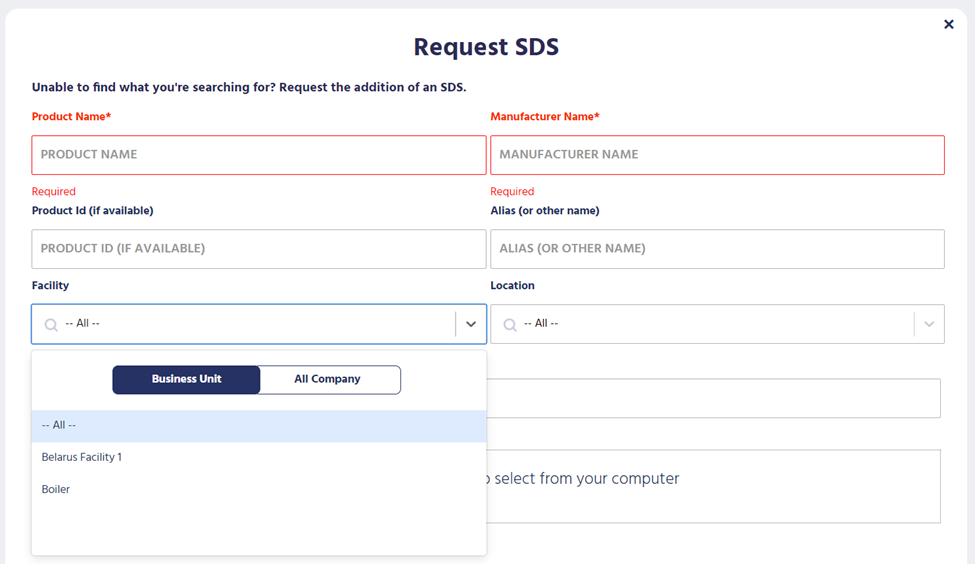Click the empty text field below Location
975x564 pixels.
712,398
